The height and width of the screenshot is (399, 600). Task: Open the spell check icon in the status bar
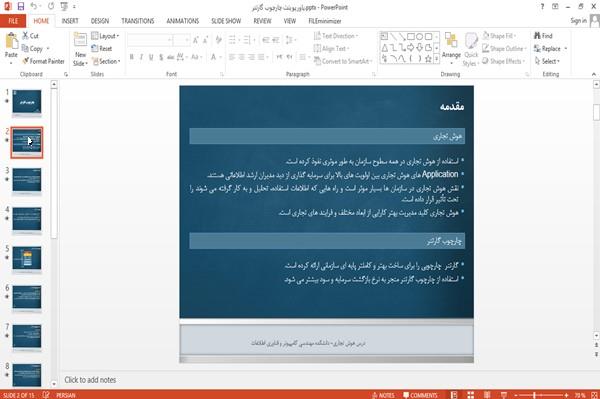(46, 395)
